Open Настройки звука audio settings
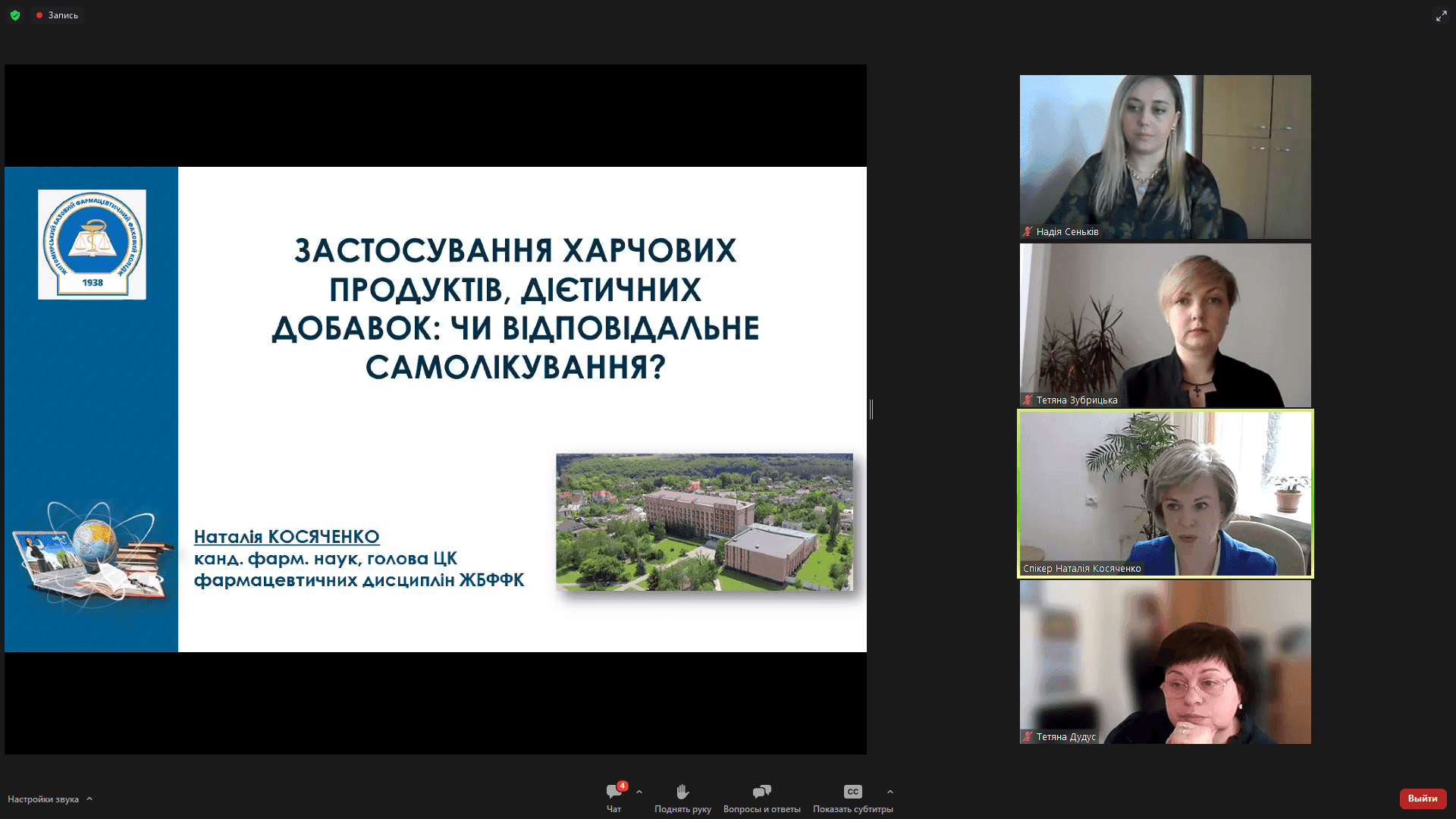This screenshot has width=1456, height=819. coord(43,799)
